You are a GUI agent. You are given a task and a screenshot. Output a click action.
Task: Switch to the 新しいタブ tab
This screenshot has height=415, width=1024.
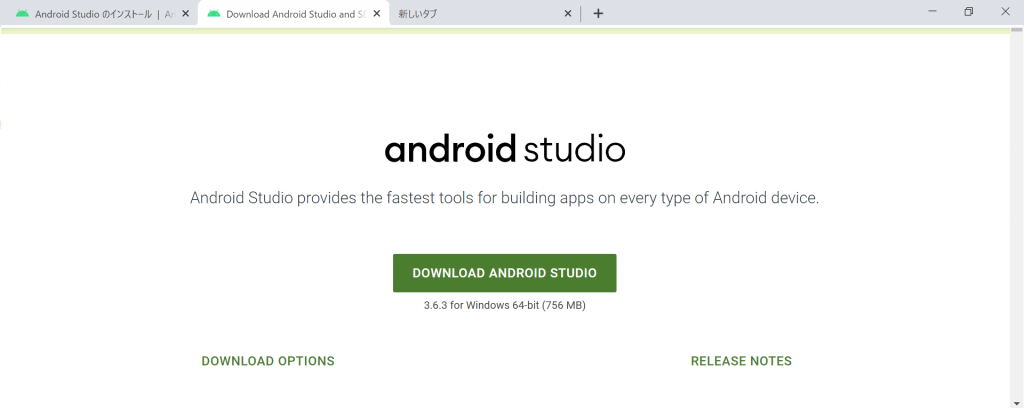(x=470, y=14)
